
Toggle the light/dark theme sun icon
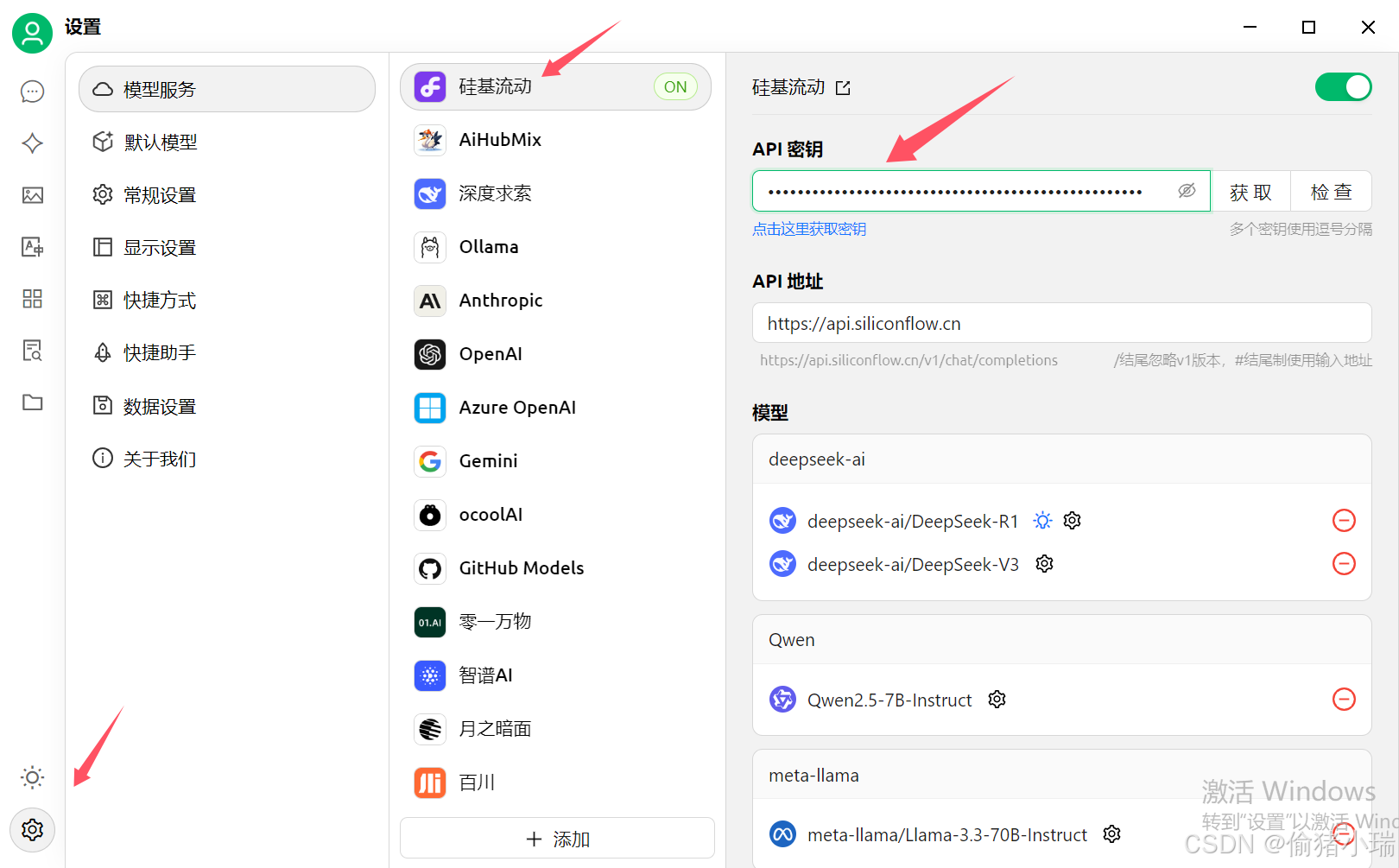click(x=32, y=777)
